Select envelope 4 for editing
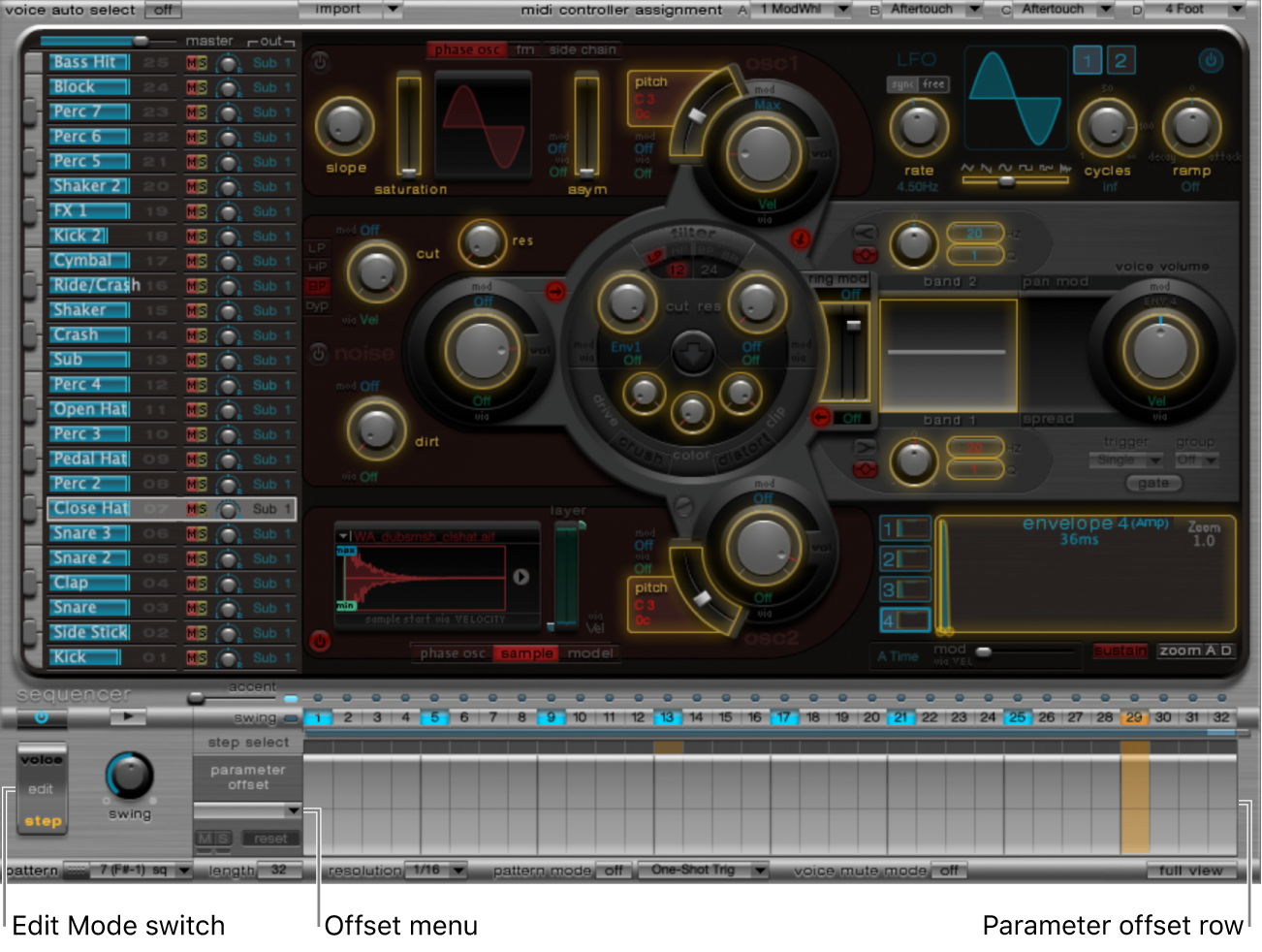Viewport: 1262px width, 952px height. click(x=905, y=619)
